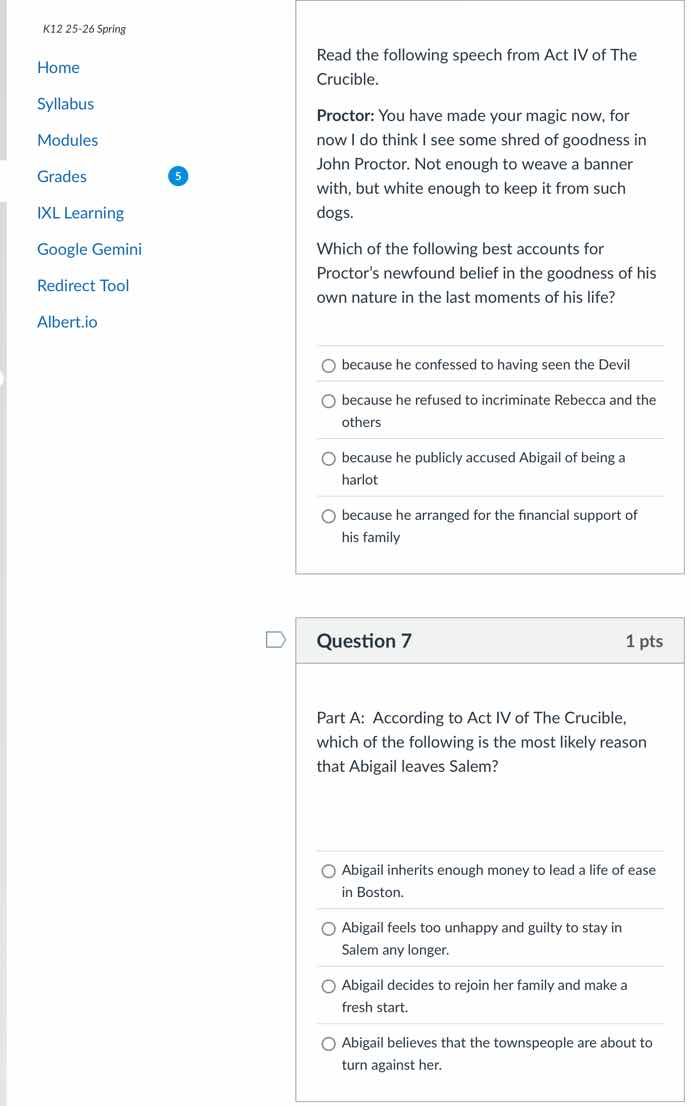Open the Modules section
The image size is (691, 1106).
coord(67,141)
